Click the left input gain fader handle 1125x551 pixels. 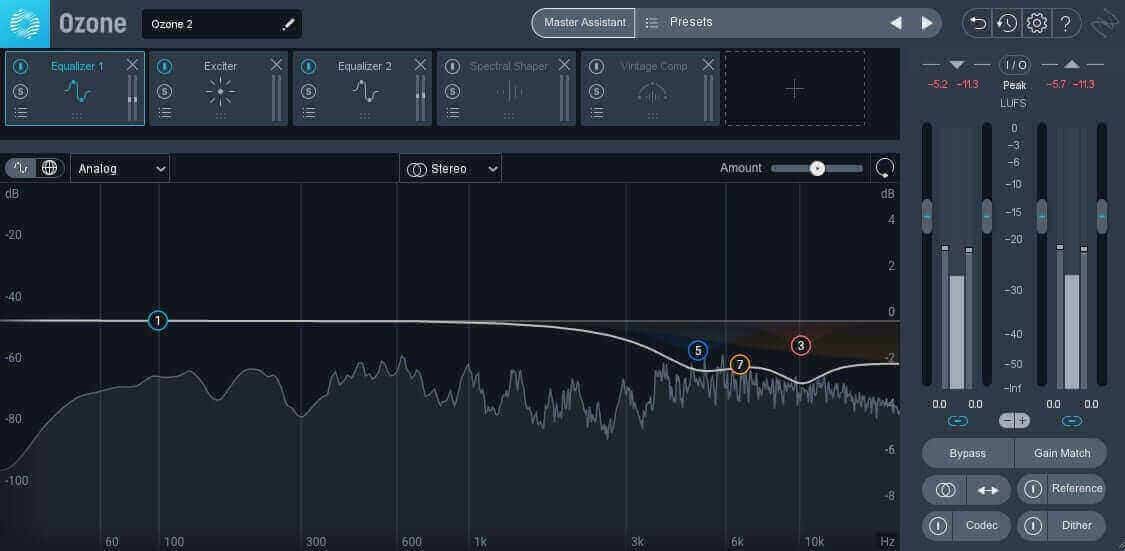tap(927, 216)
